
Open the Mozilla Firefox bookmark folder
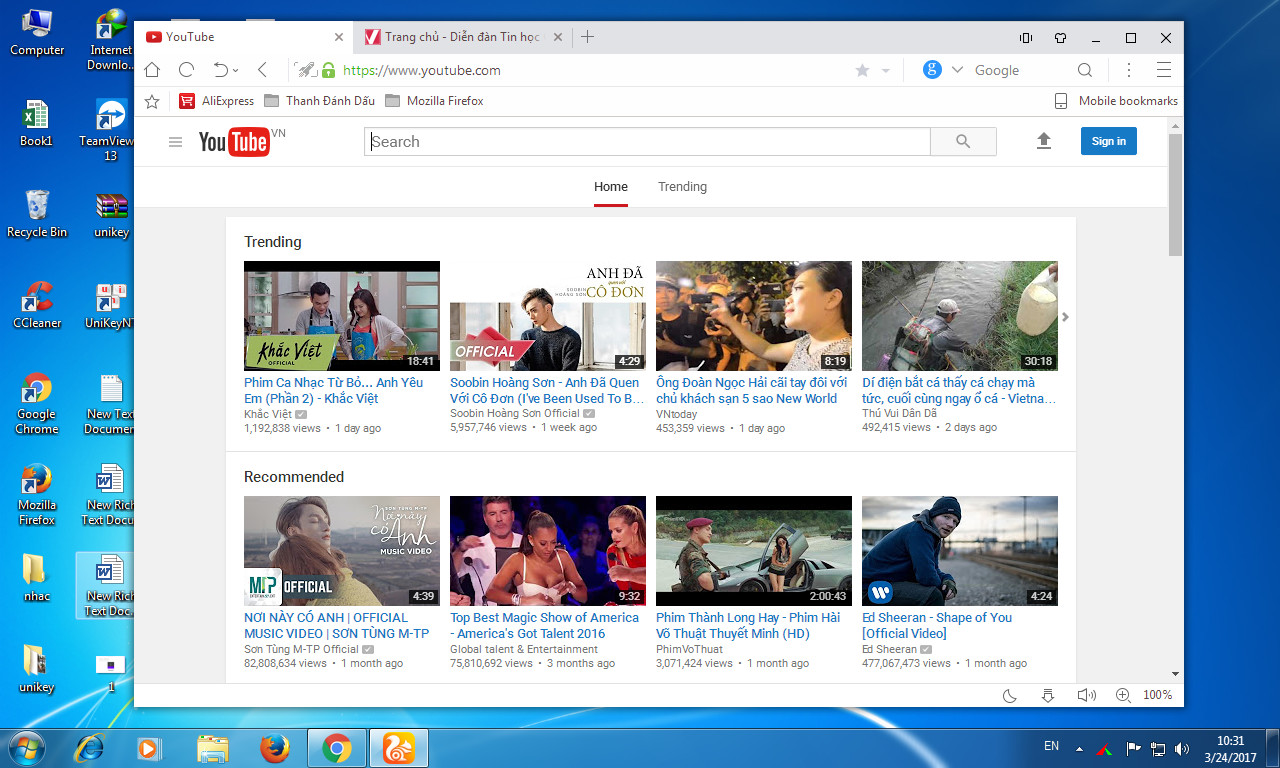tap(434, 101)
